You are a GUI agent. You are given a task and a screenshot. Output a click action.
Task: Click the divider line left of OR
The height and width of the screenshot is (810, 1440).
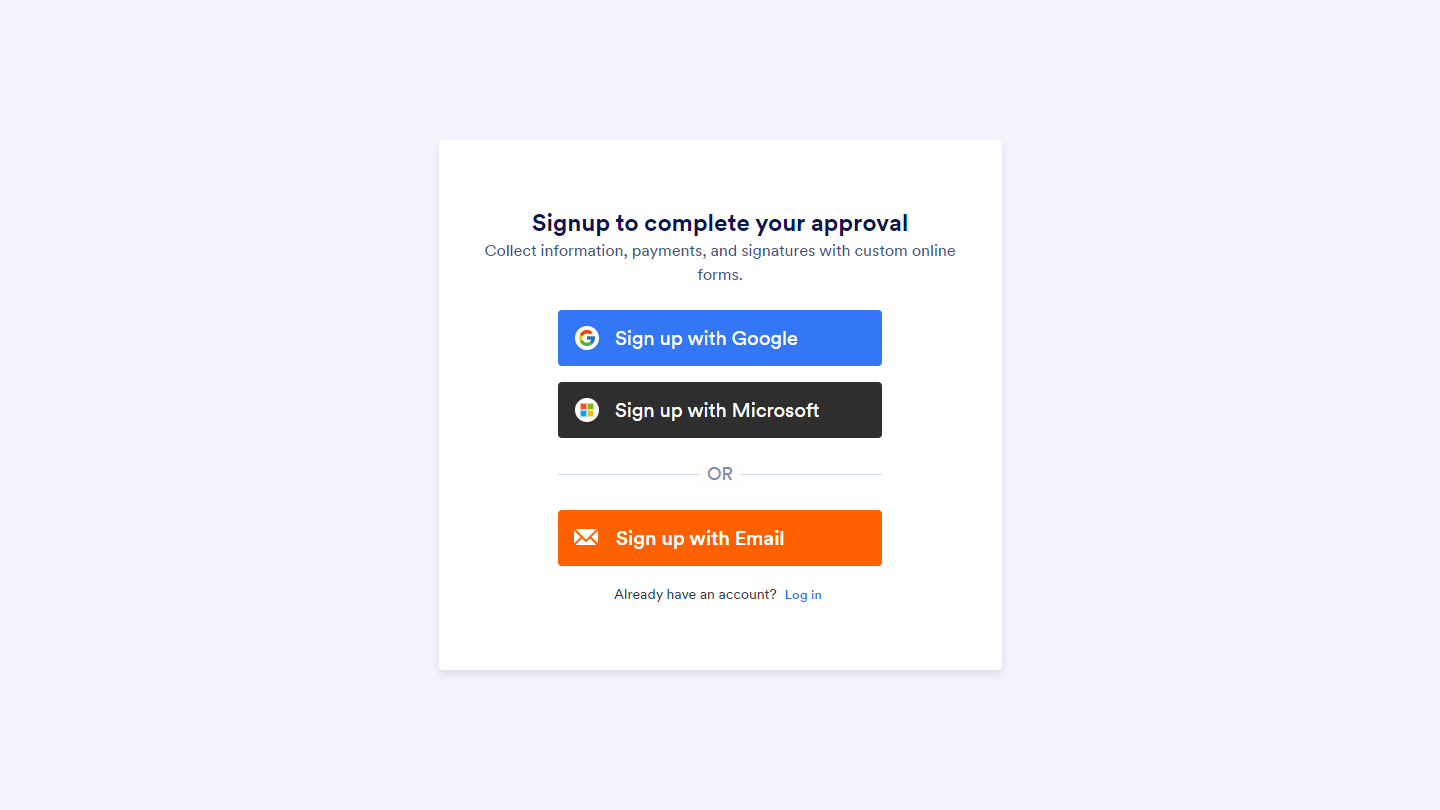627,474
